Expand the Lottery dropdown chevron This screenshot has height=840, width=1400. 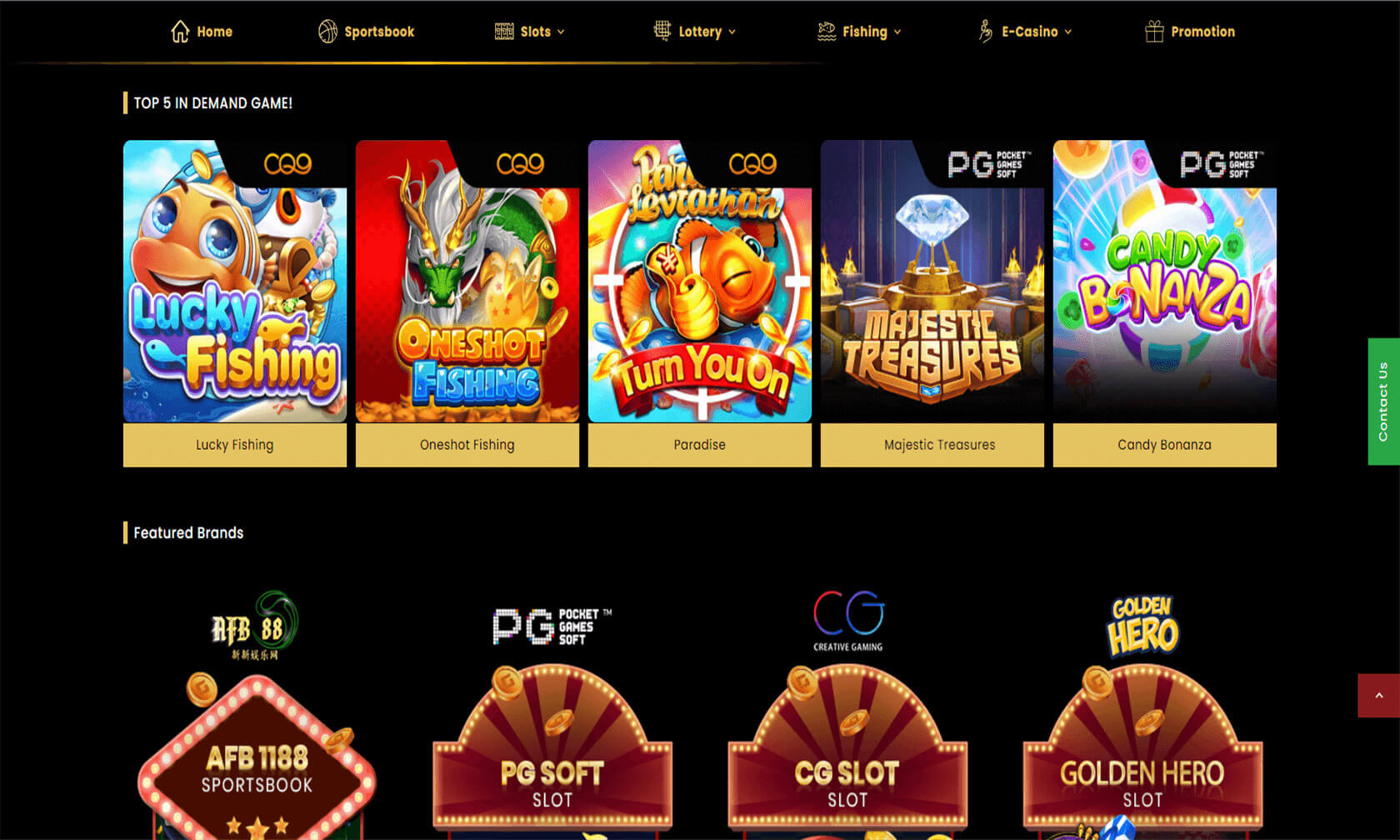[732, 32]
